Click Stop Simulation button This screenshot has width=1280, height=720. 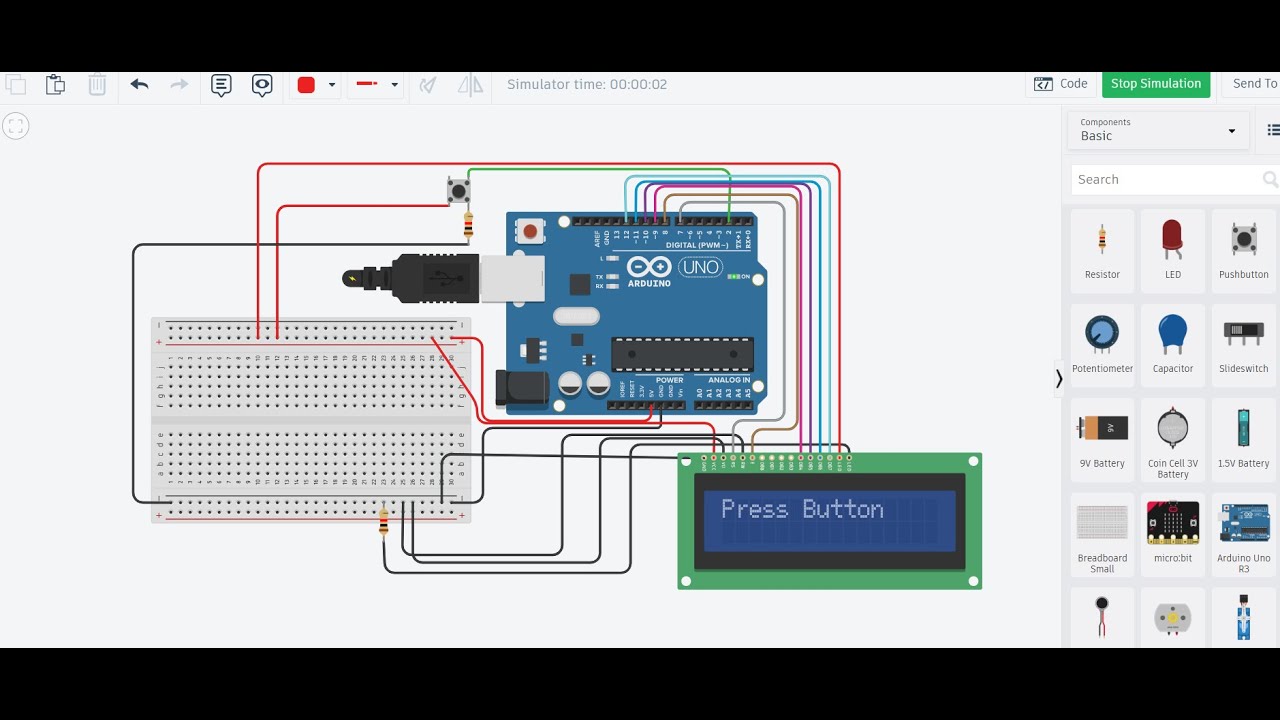point(1156,84)
